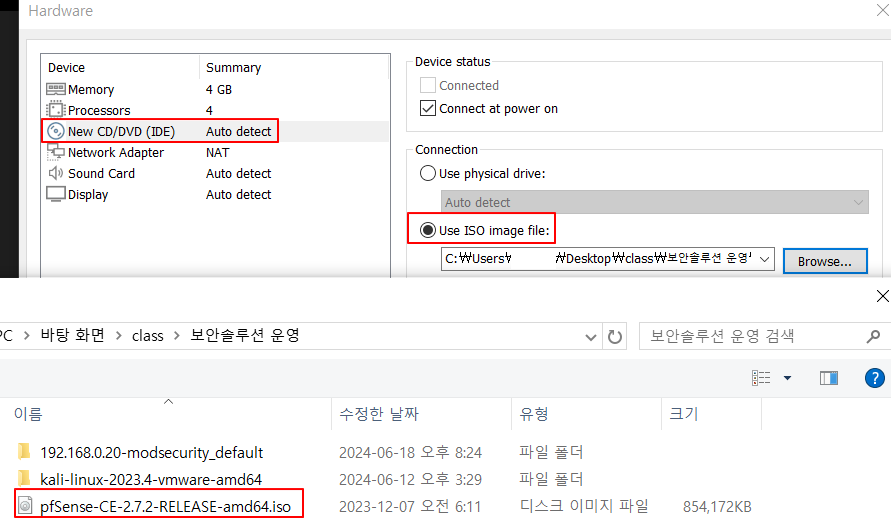
Task: Expand the ISO image path dropdown arrow
Action: [x=765, y=259]
